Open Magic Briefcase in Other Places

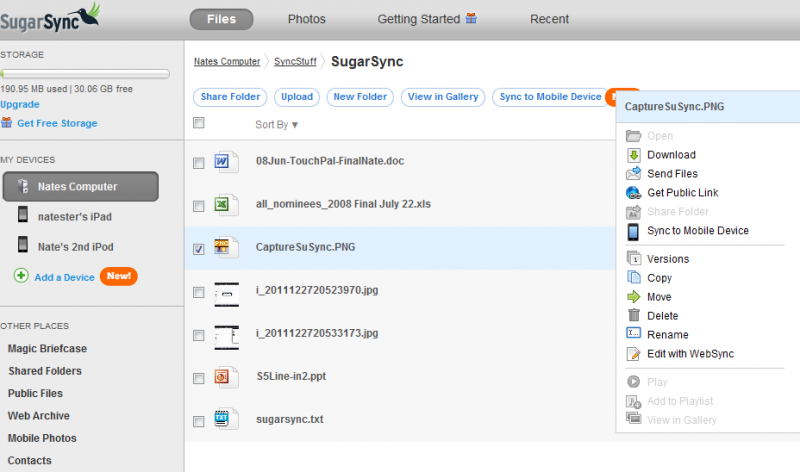coord(47,349)
